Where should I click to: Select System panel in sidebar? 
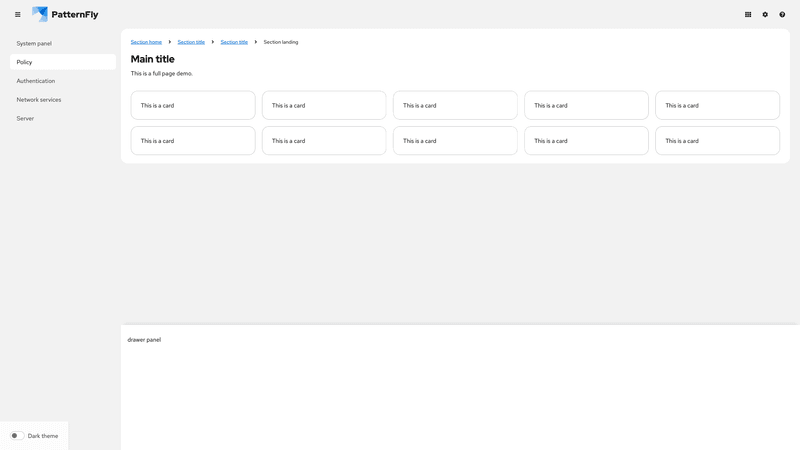click(34, 44)
